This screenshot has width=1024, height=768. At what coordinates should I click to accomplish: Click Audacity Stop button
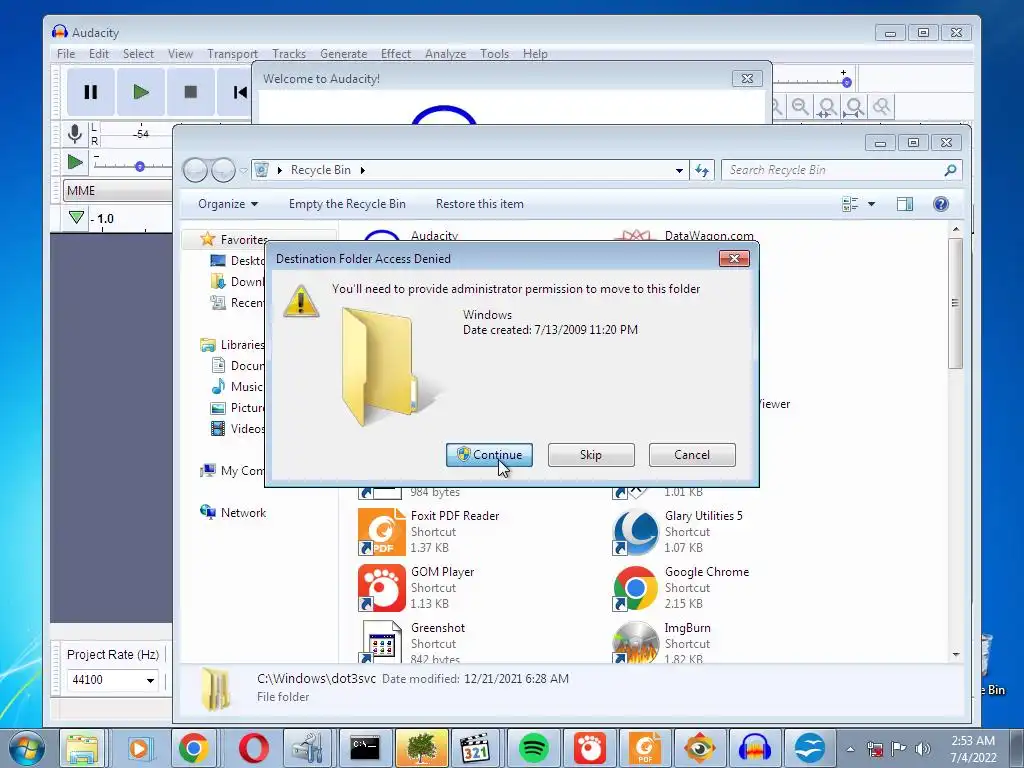coord(191,92)
